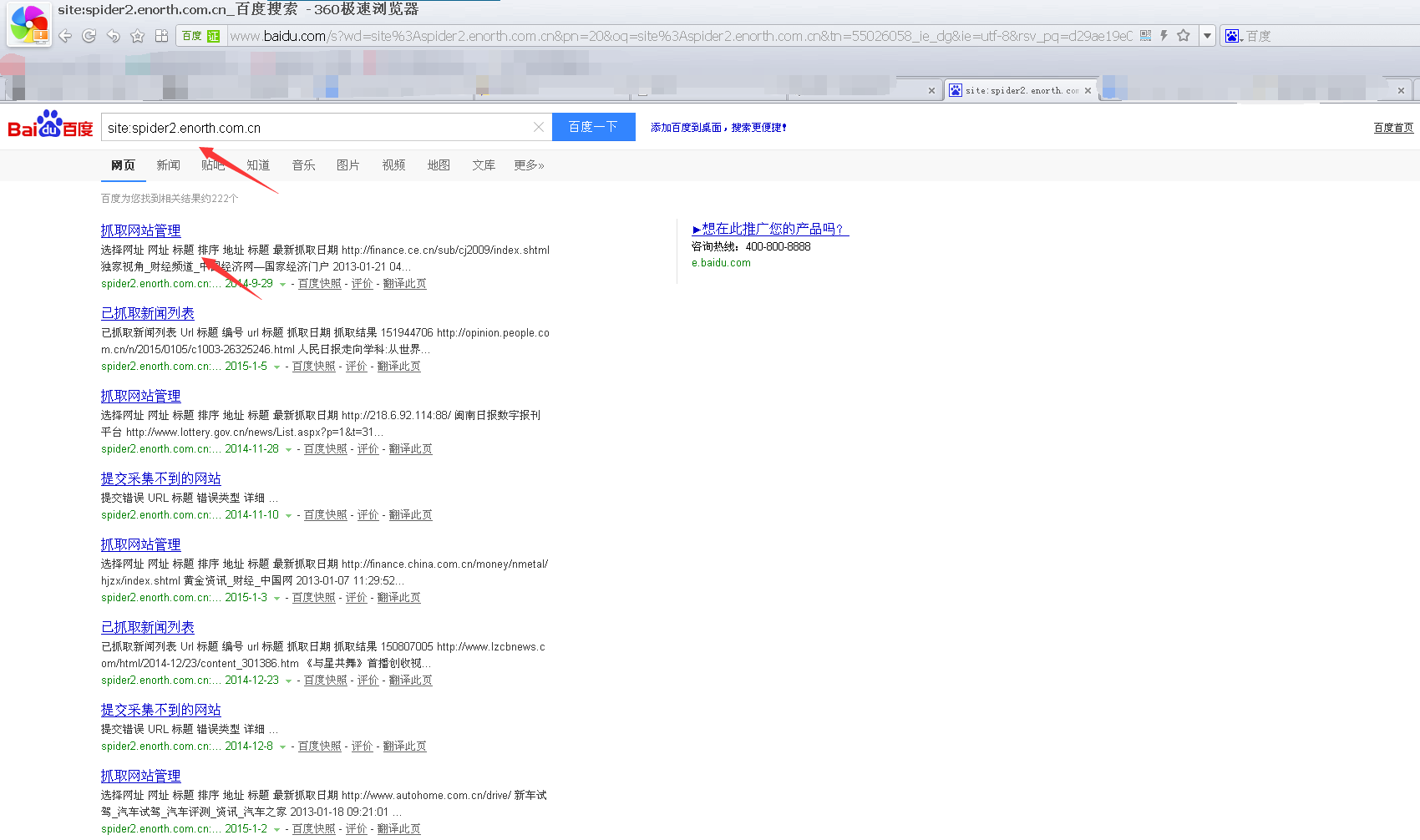Click the 百度为您找到相关结果约222个 text

tap(170, 199)
